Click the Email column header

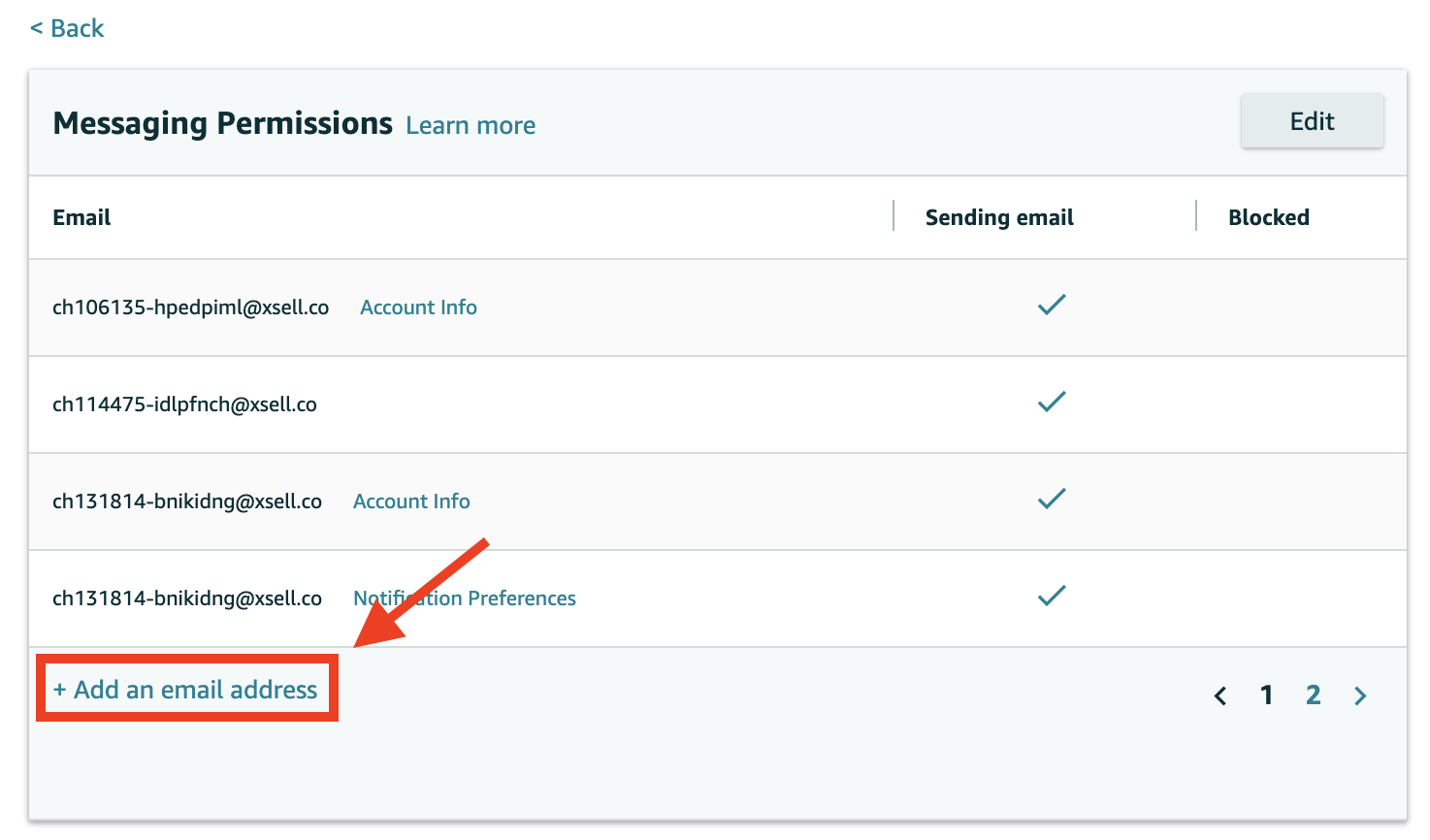coord(81,217)
